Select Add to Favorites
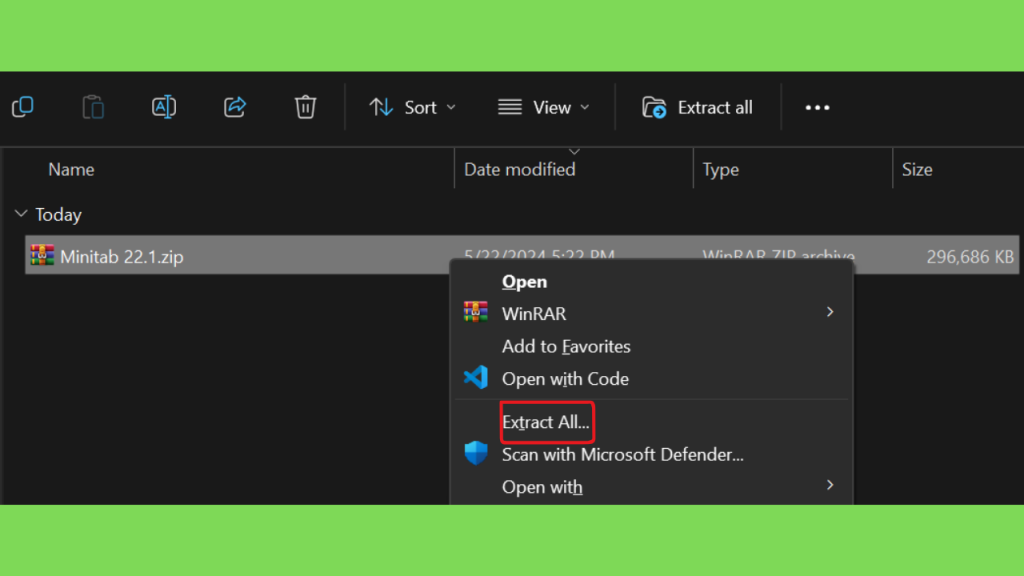1024x576 pixels. [x=566, y=346]
